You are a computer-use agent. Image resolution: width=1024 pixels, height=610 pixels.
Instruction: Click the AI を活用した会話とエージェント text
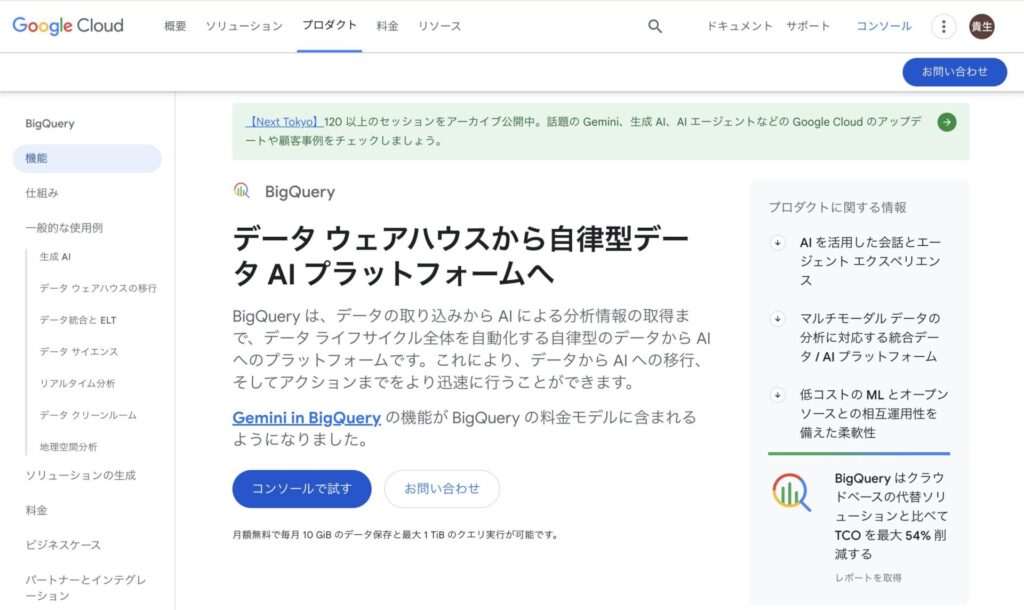(x=870, y=261)
